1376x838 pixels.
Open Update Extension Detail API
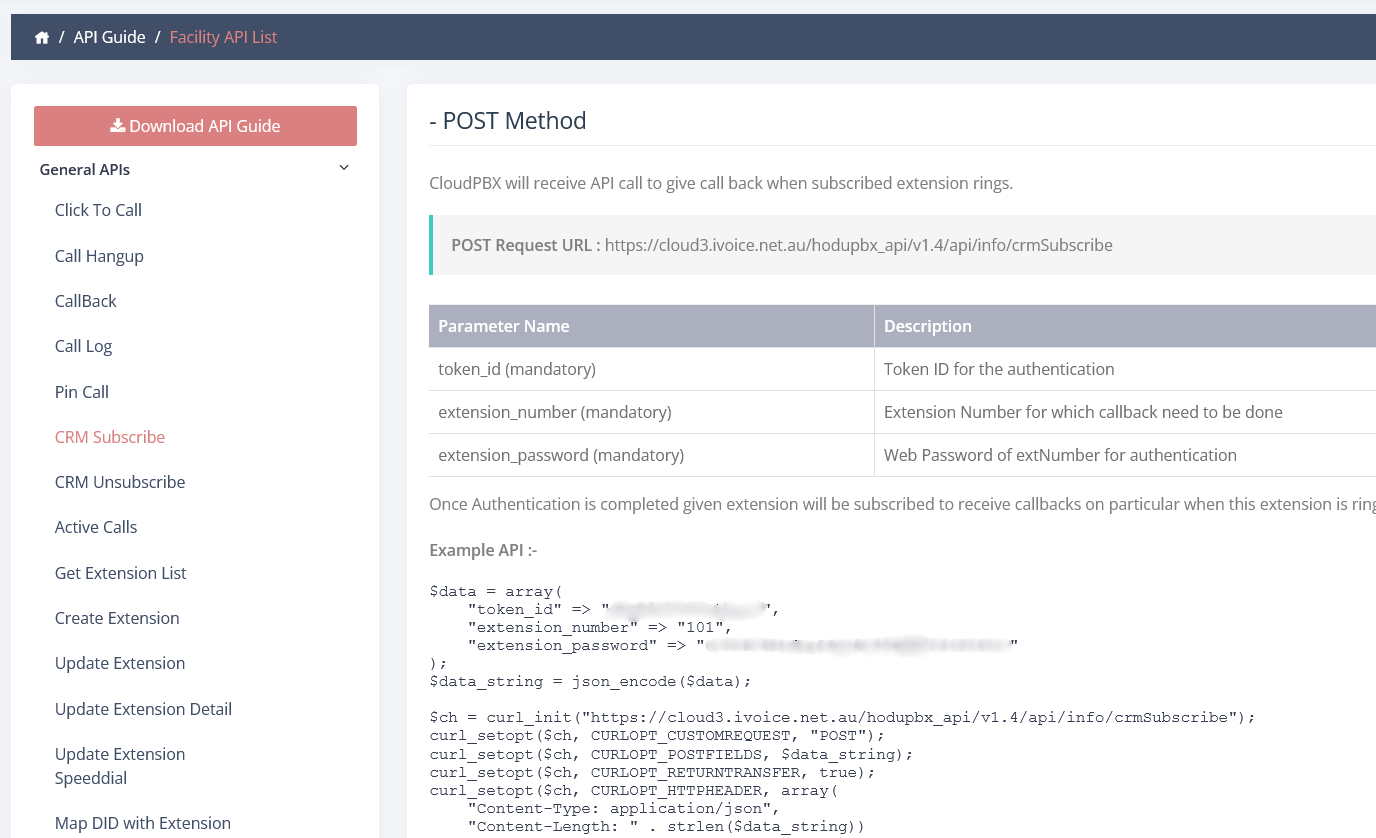tap(143, 709)
